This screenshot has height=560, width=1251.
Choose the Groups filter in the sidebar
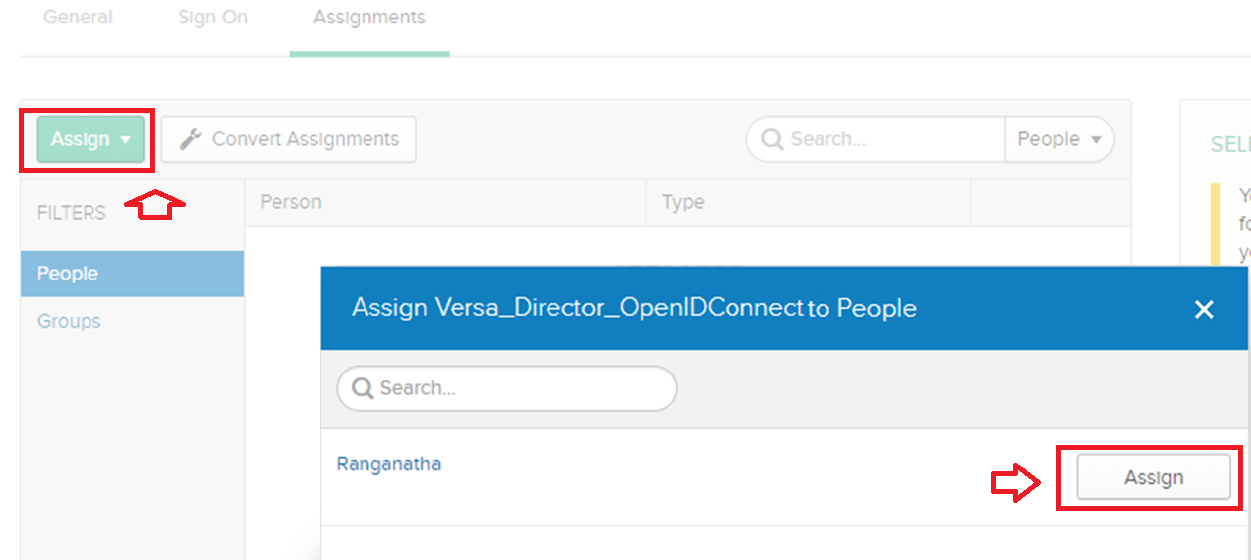click(69, 322)
